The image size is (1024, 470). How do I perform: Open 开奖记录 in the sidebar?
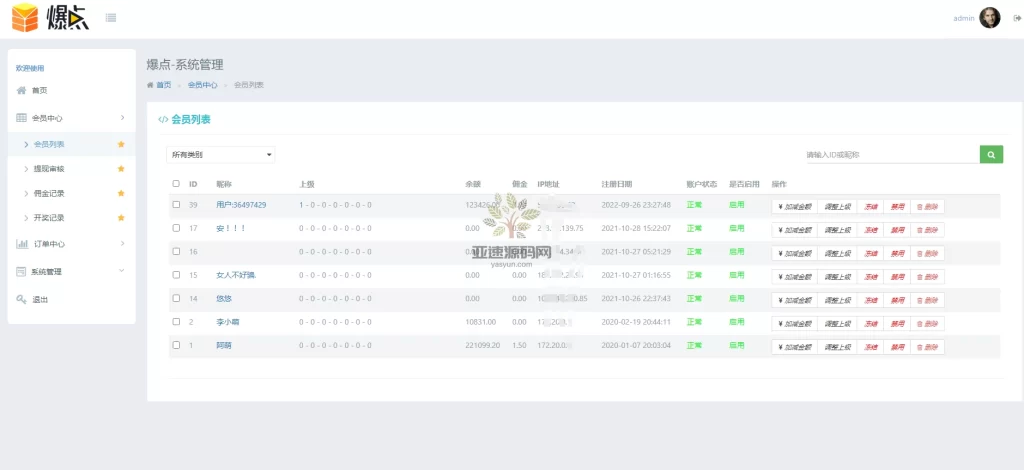[x=71, y=217]
